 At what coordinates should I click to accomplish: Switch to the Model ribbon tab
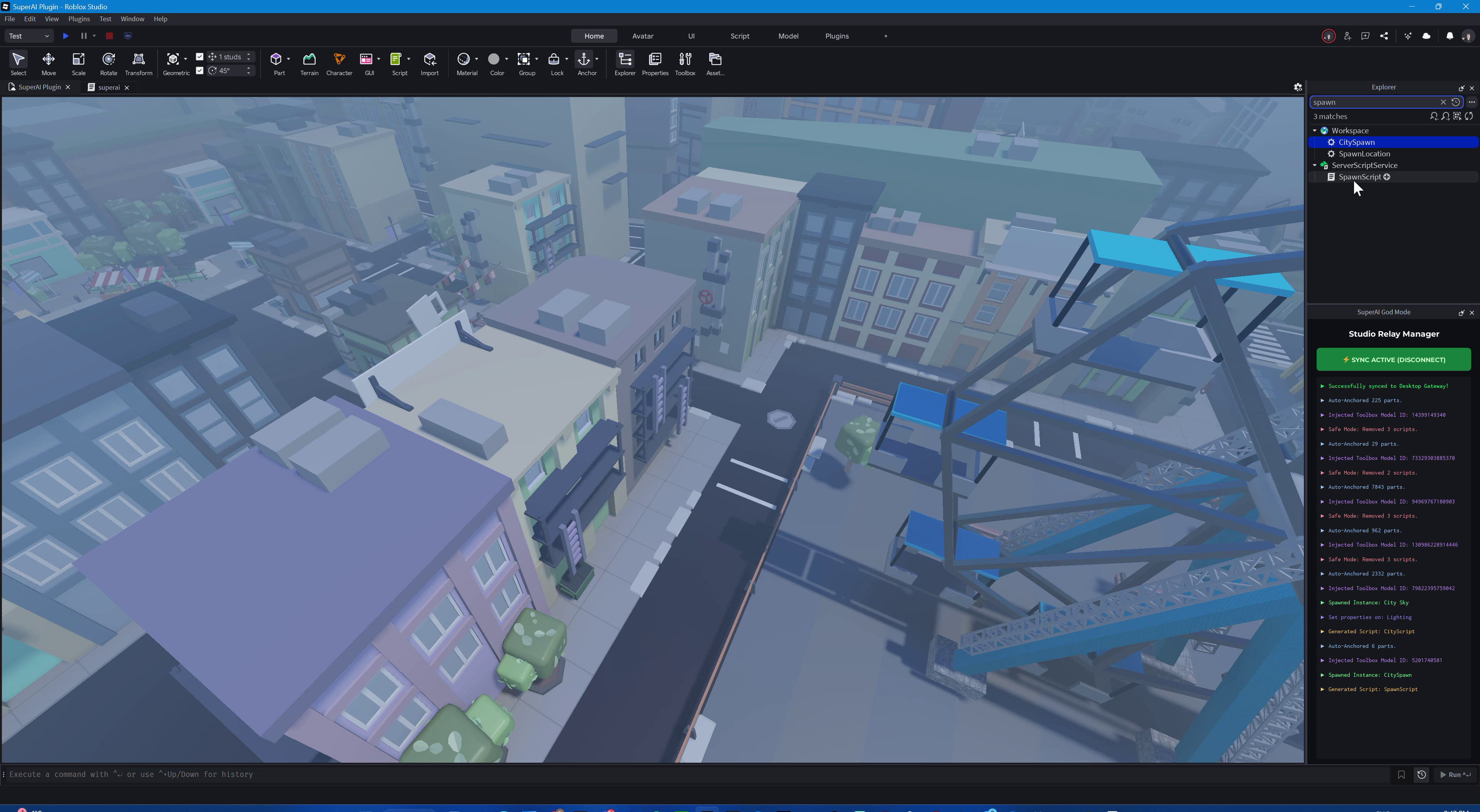[x=788, y=35]
